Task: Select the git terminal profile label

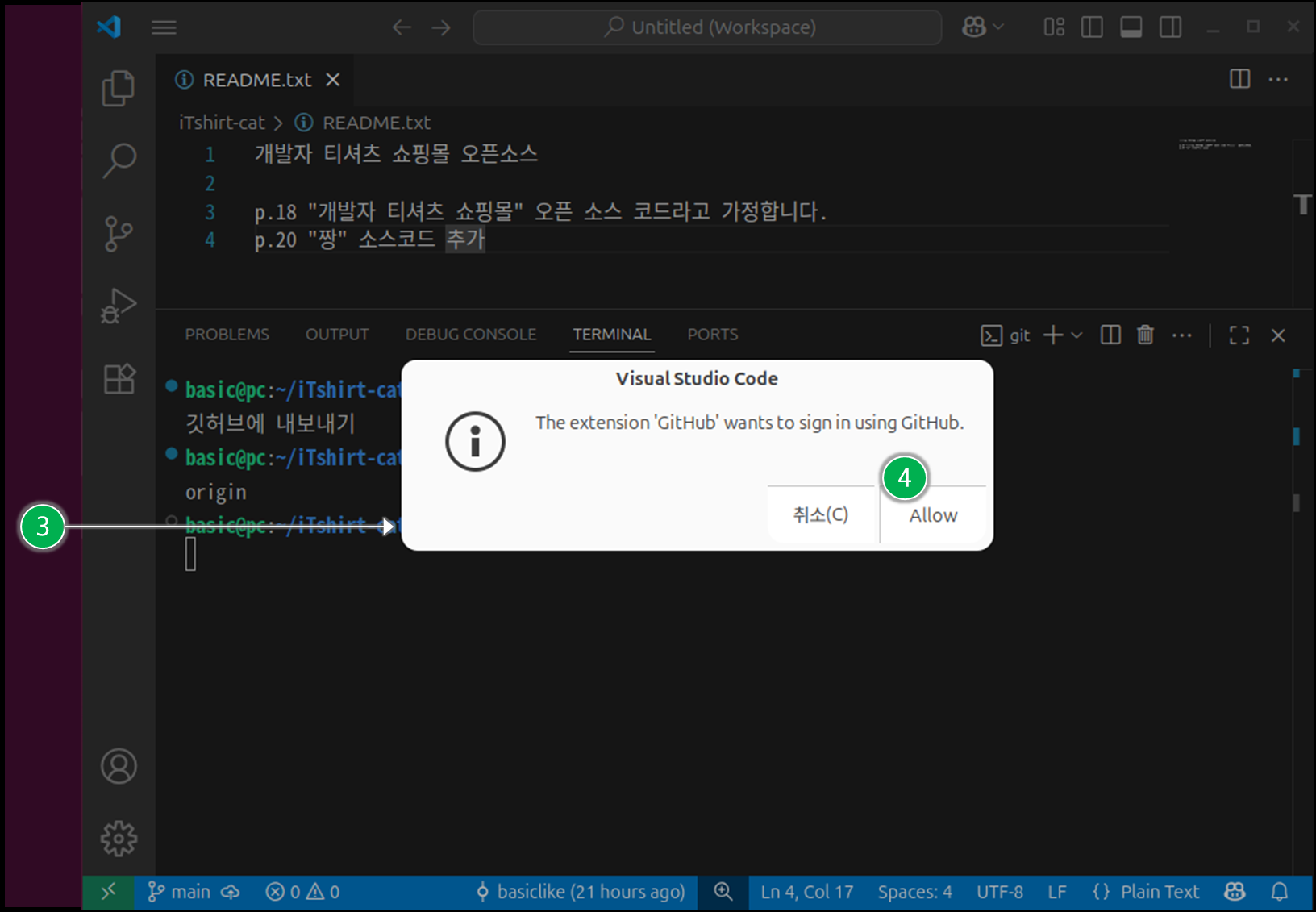Action: click(1006, 335)
